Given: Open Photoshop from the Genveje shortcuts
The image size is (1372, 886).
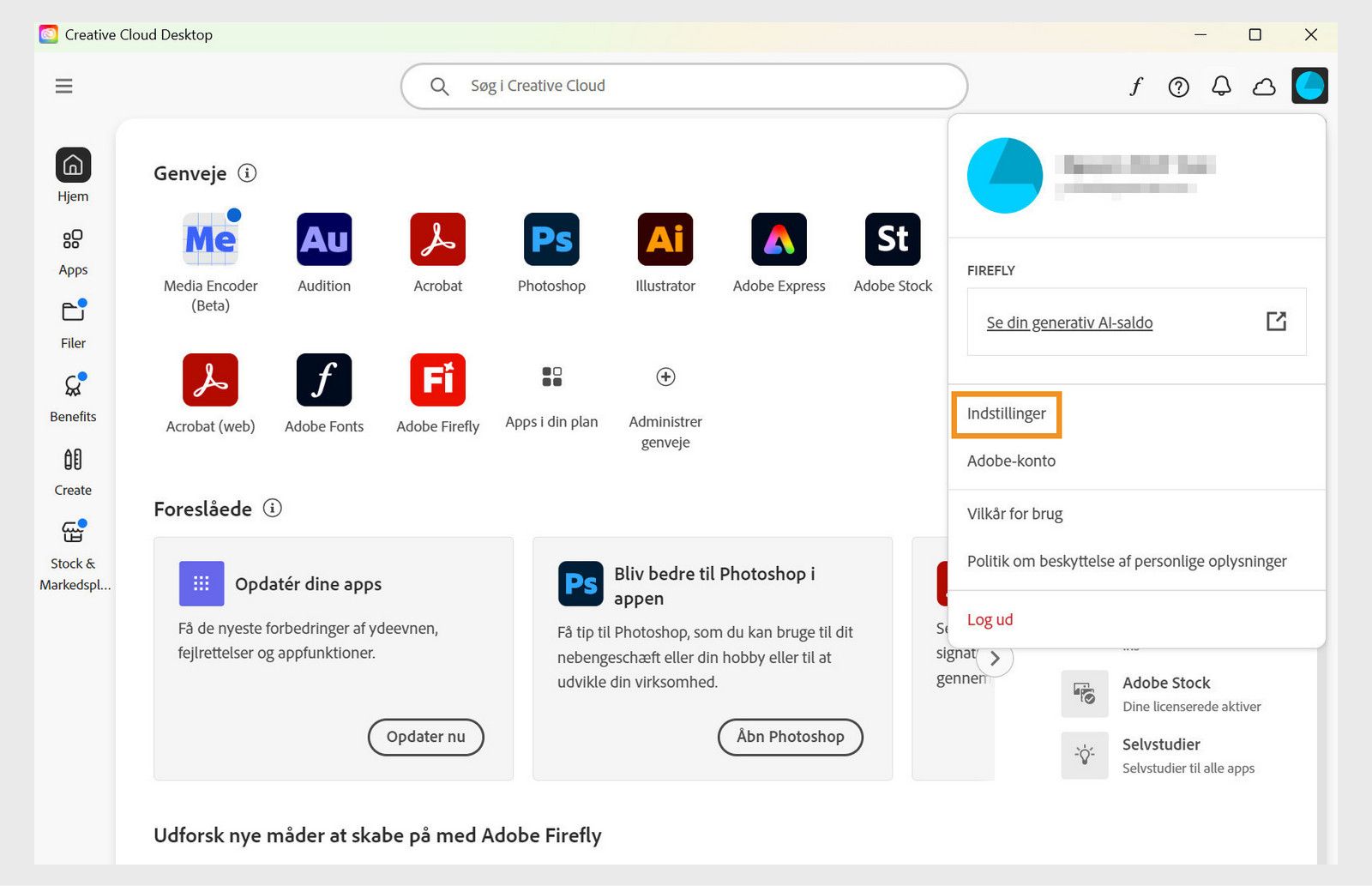Looking at the screenshot, I should click(x=551, y=240).
